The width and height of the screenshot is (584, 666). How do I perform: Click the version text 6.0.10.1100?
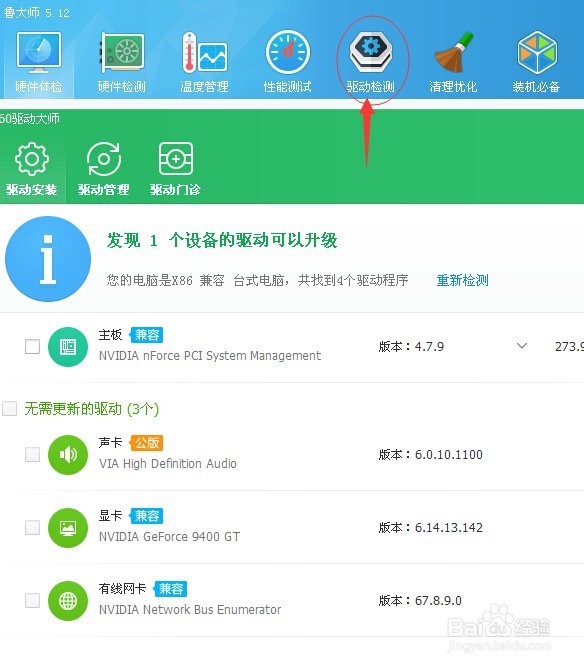coord(449,454)
